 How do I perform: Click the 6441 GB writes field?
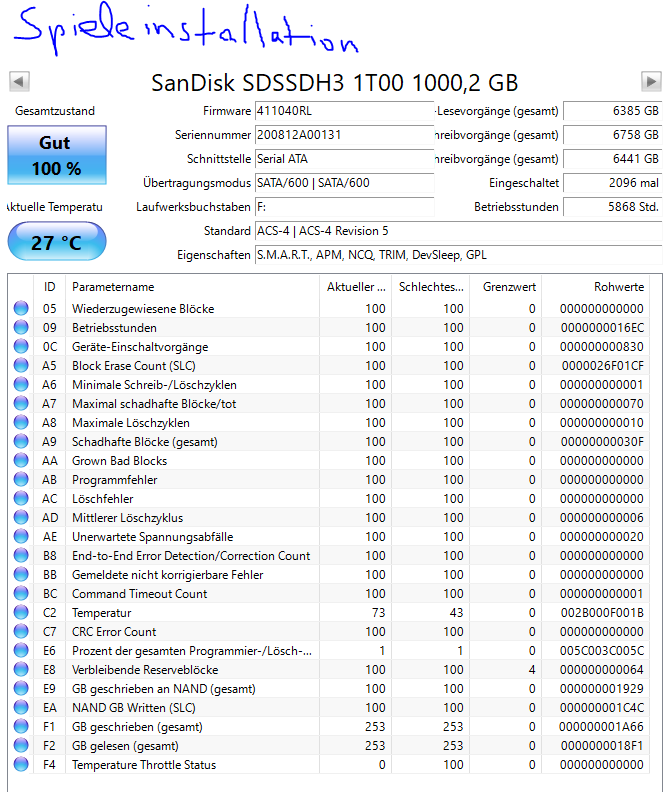[612, 159]
